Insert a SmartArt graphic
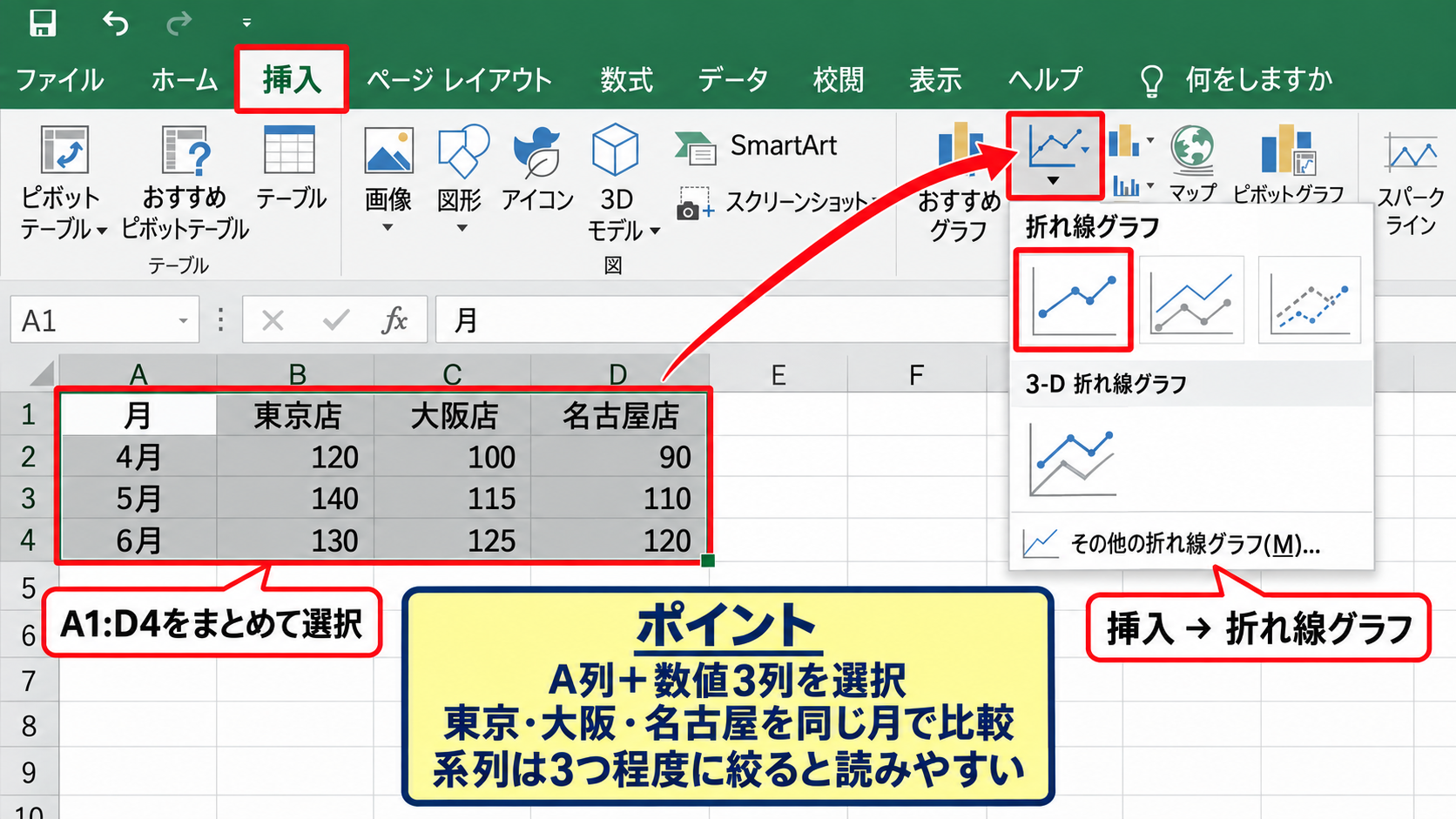The width and height of the screenshot is (1456, 819). (756, 146)
